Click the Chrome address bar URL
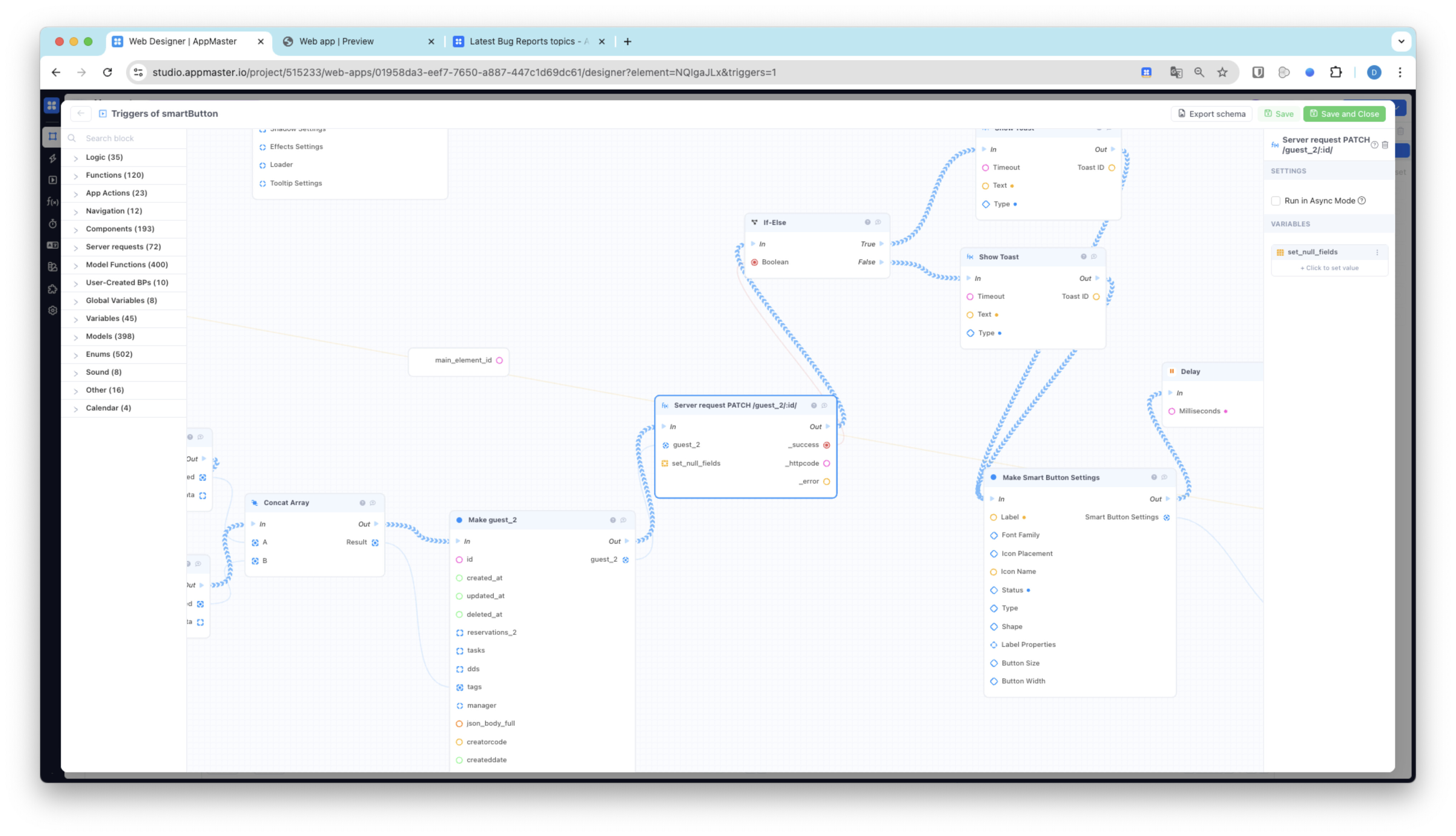The height and width of the screenshot is (836, 1456). click(x=464, y=72)
